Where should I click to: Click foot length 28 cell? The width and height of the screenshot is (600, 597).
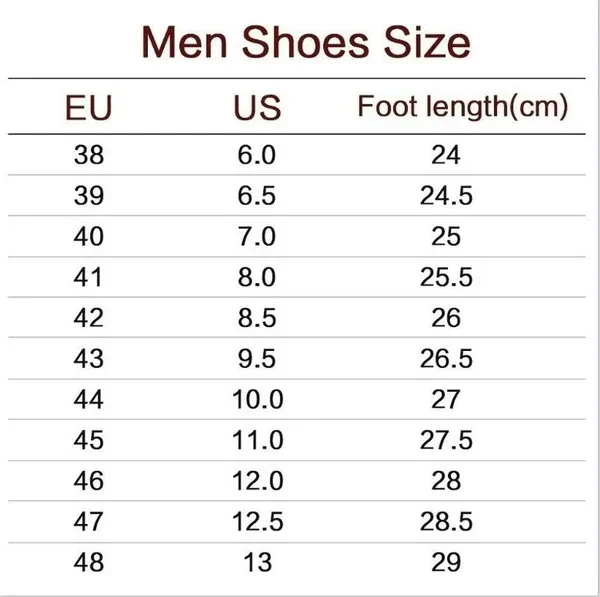click(x=446, y=480)
